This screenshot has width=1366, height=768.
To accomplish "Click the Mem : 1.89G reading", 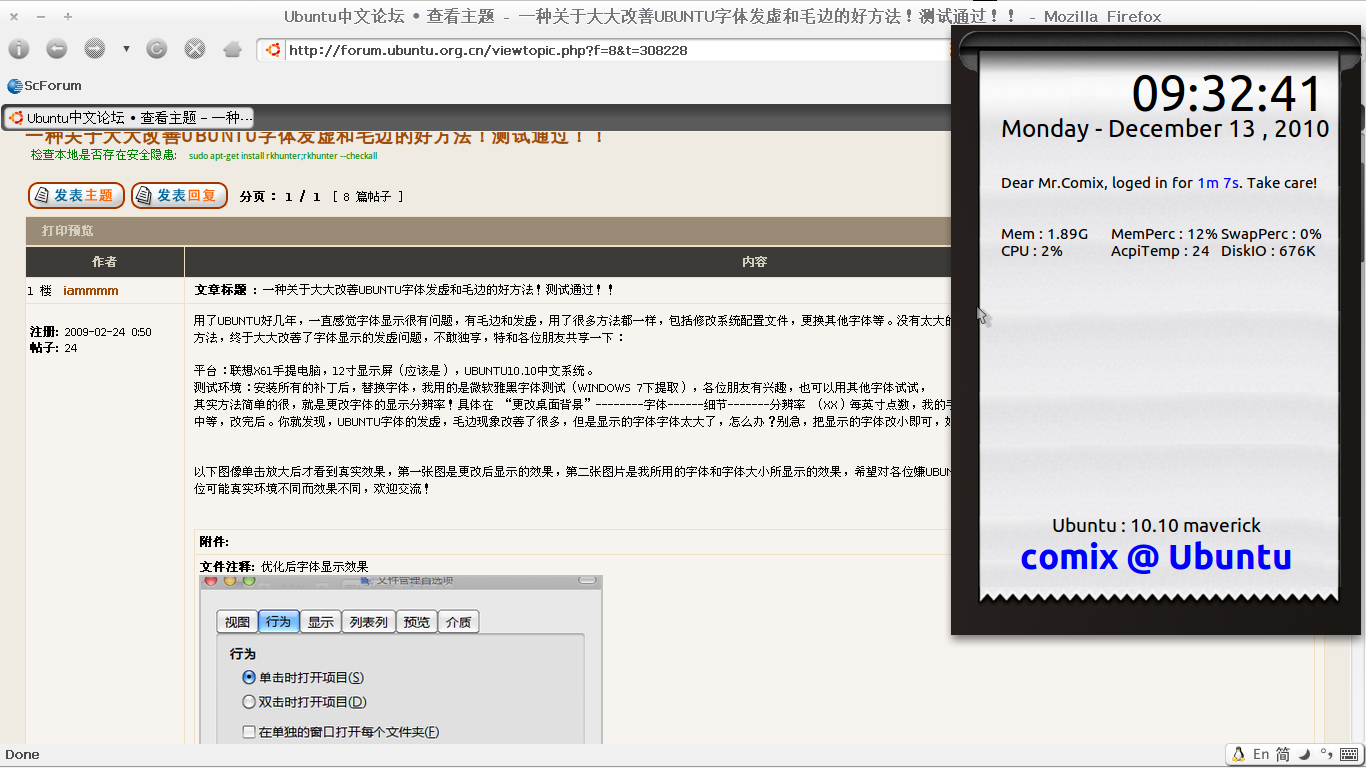I will pyautogui.click(x=1044, y=234).
